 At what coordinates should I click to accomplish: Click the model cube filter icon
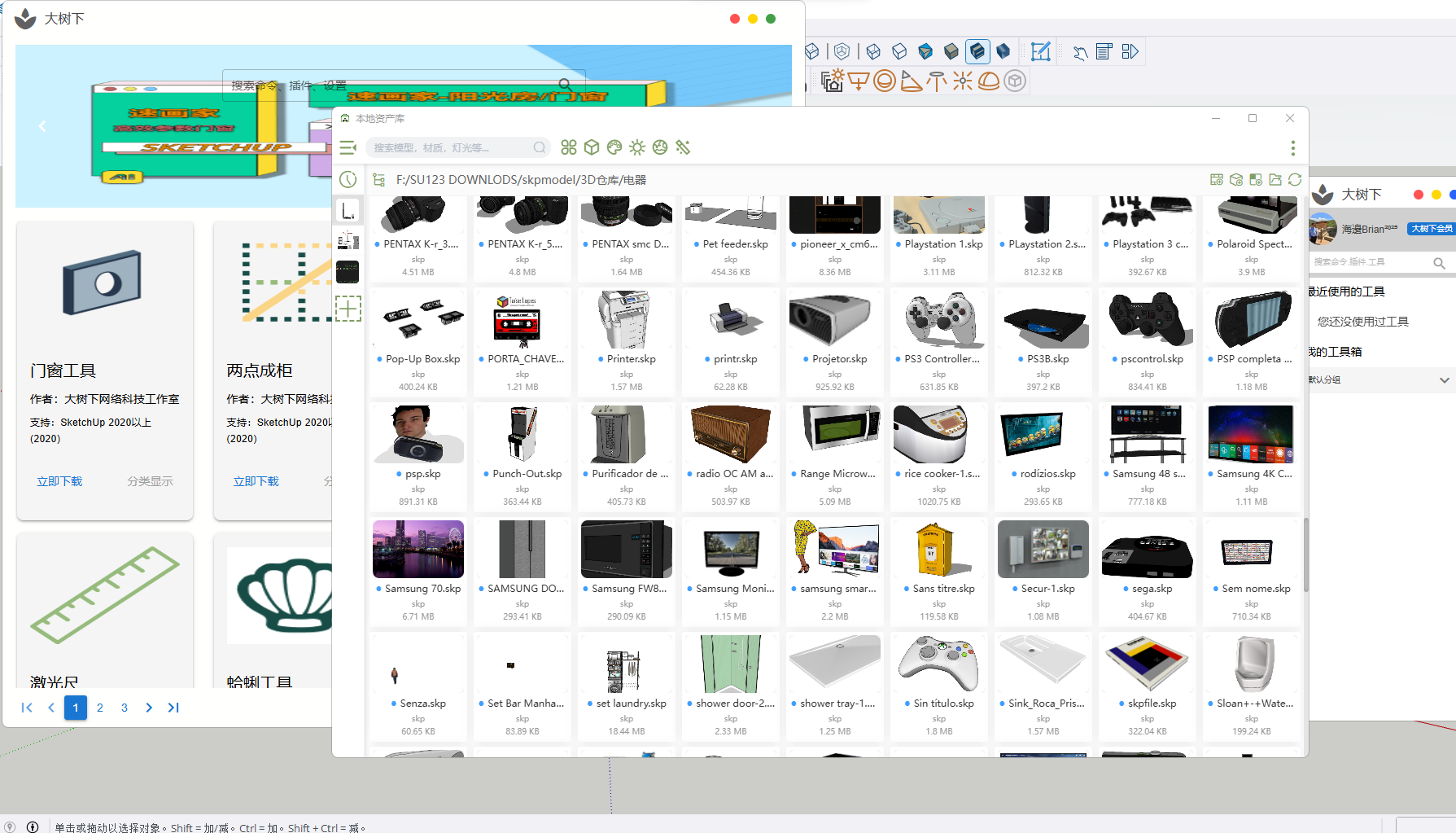point(592,147)
